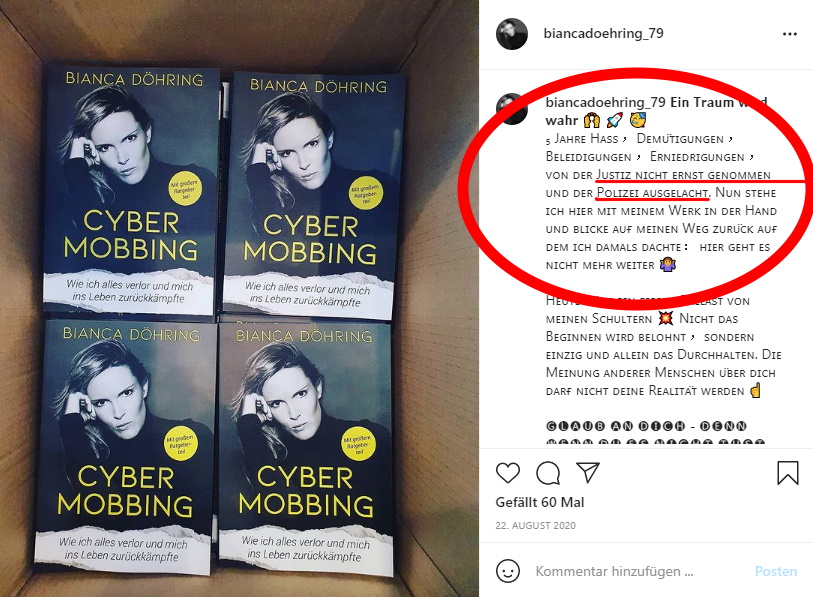Open the three-dot more options menu
The width and height of the screenshot is (813, 597).
point(790,34)
